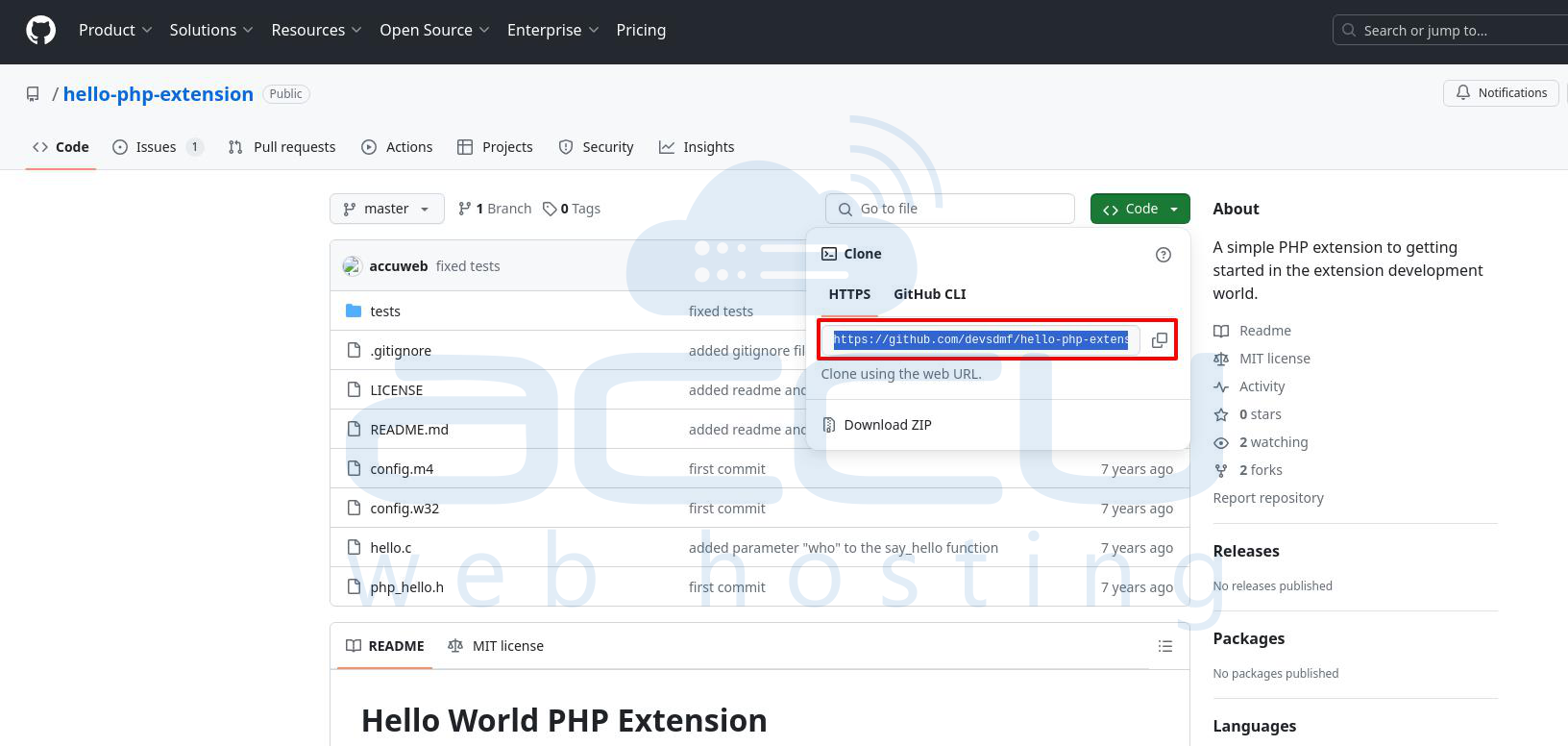Switch to the Issues tab
The image size is (1568, 746).
coord(158,147)
